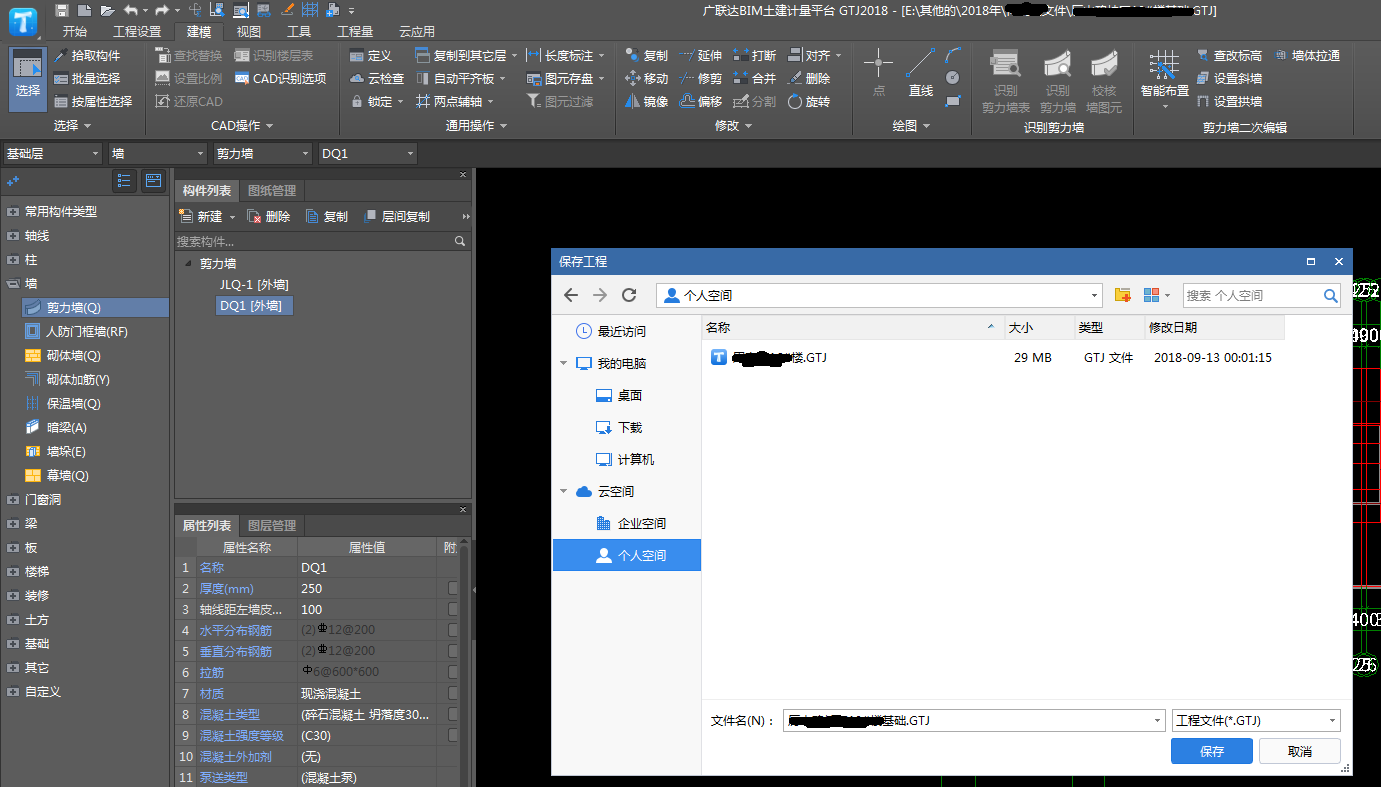This screenshot has width=1381, height=787.
Task: Click the redo arrow icon
Action: click(161, 10)
